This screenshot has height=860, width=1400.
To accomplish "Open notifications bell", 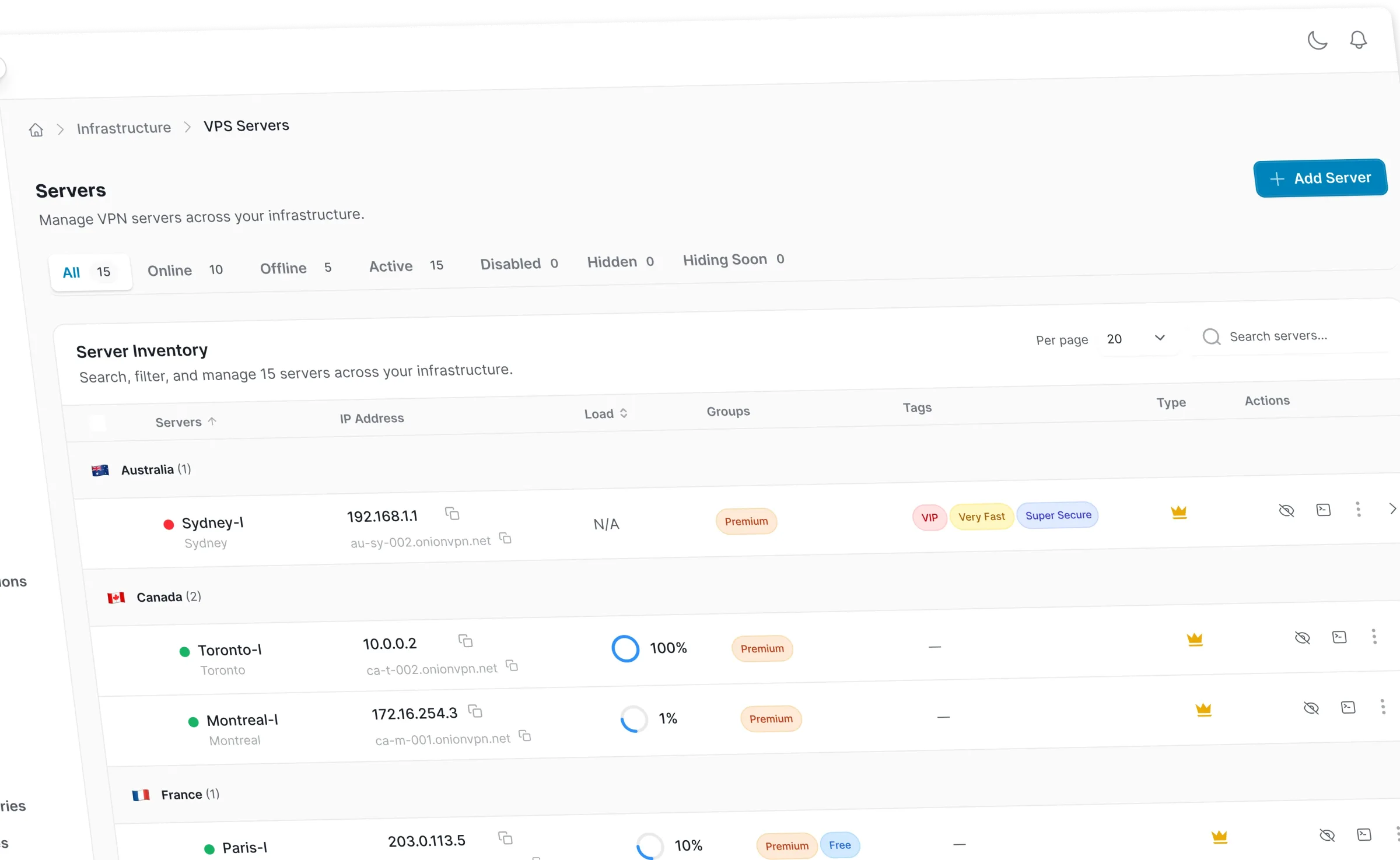I will [1358, 39].
